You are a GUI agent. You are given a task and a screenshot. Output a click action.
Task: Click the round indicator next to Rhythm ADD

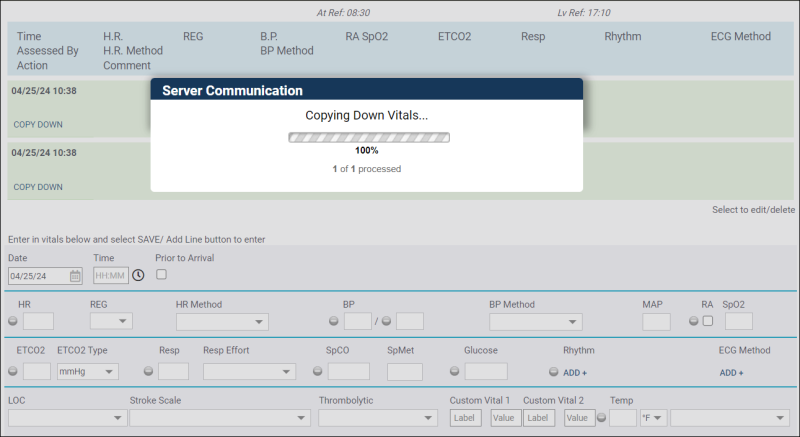point(554,372)
